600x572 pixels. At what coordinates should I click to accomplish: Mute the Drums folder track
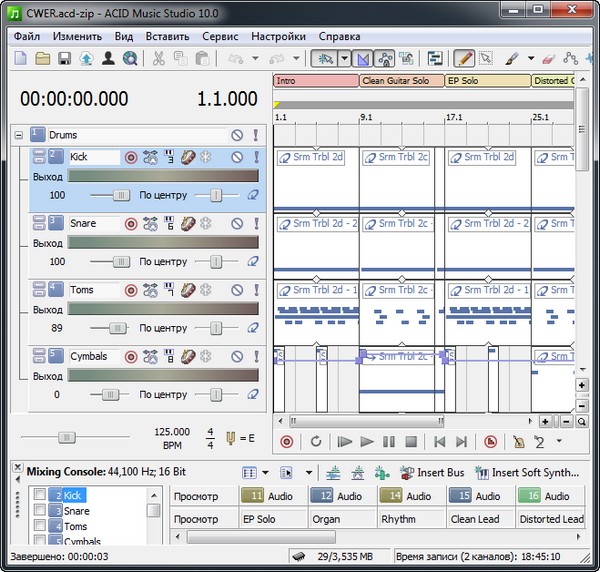pyautogui.click(x=237, y=135)
